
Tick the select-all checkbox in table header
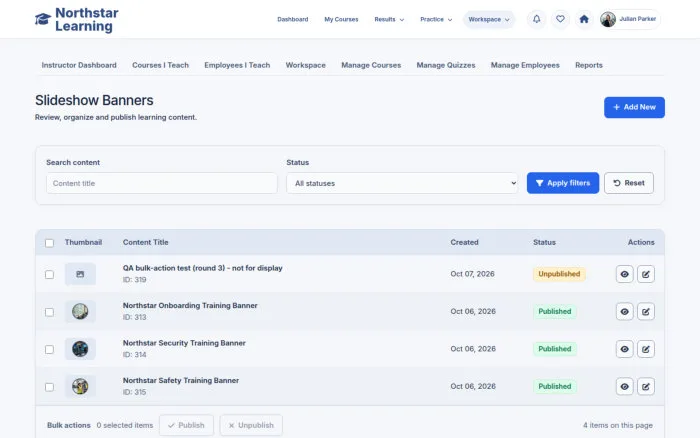click(50, 243)
